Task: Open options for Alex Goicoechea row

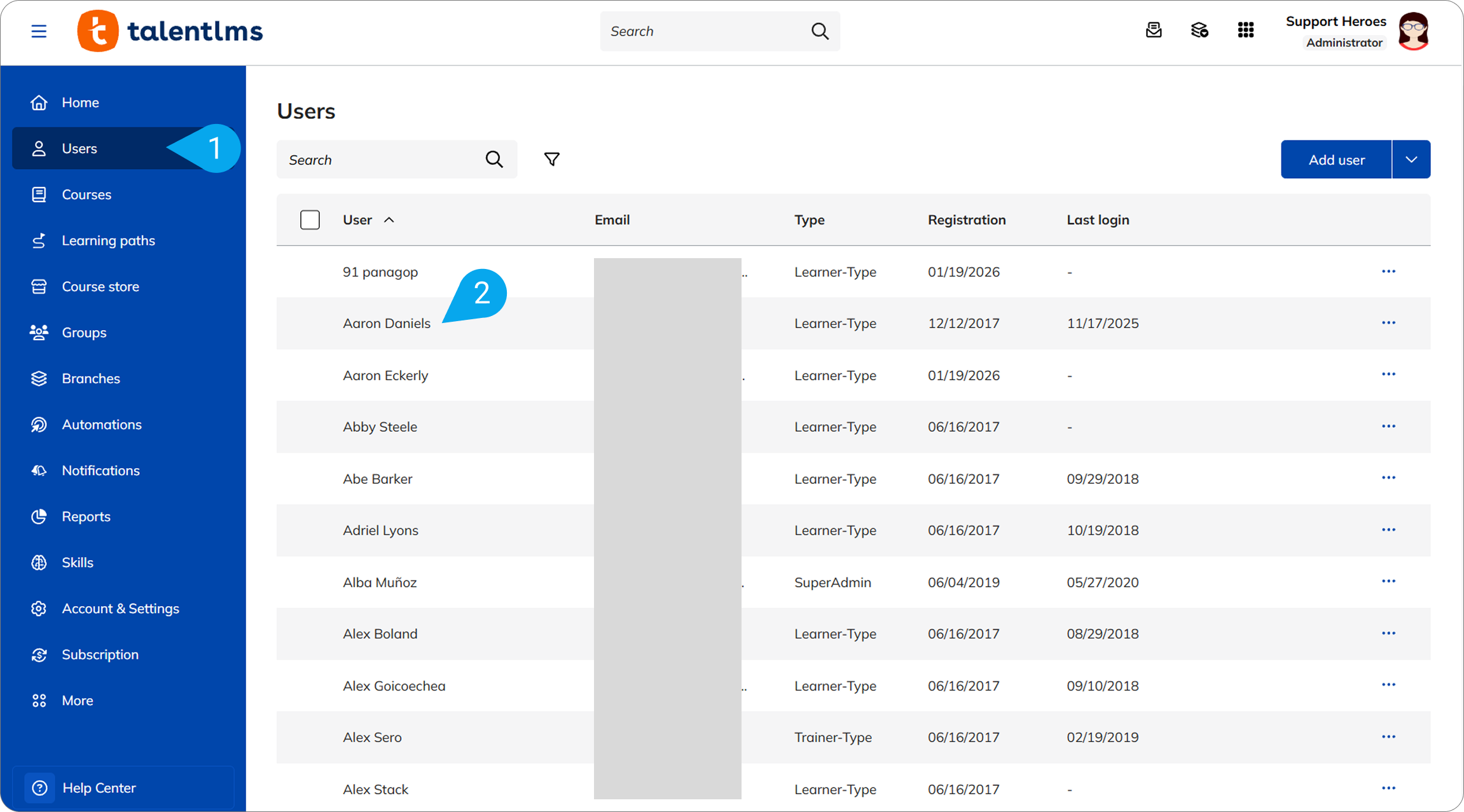Action: coord(1388,685)
